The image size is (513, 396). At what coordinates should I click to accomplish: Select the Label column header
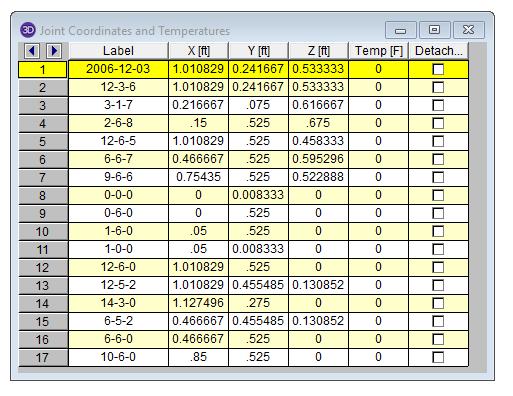(118, 51)
